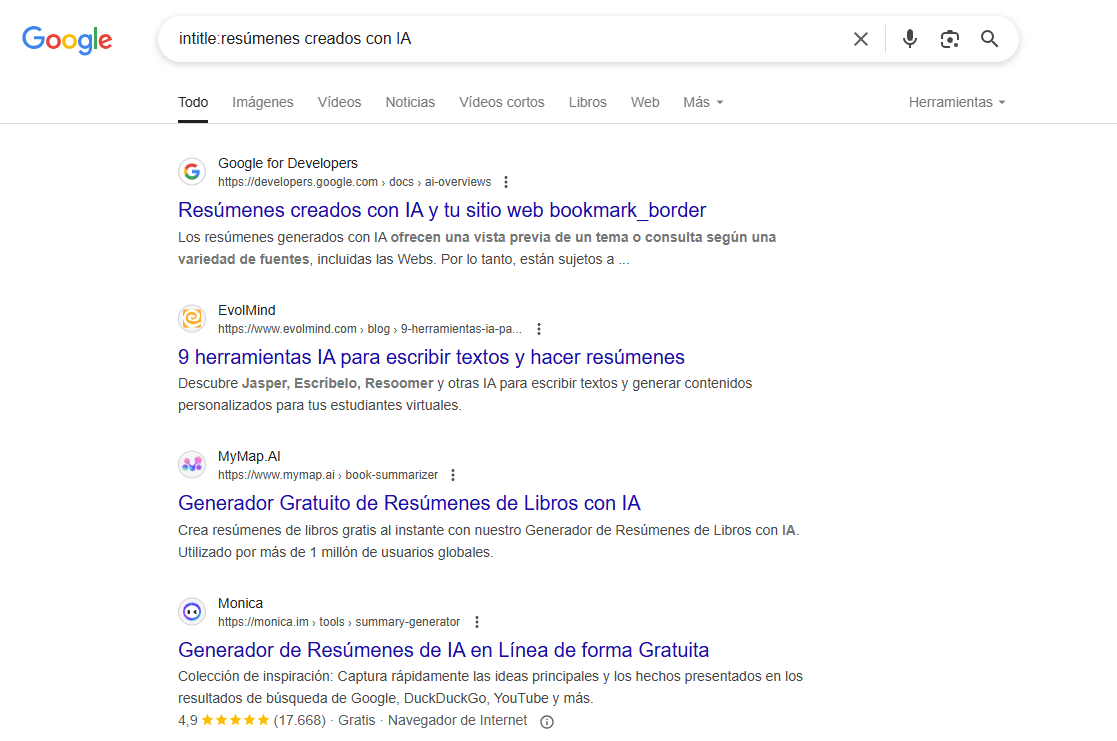Image resolution: width=1117 pixels, height=741 pixels.
Task: Switch to the Vídeos tab
Action: click(x=339, y=102)
